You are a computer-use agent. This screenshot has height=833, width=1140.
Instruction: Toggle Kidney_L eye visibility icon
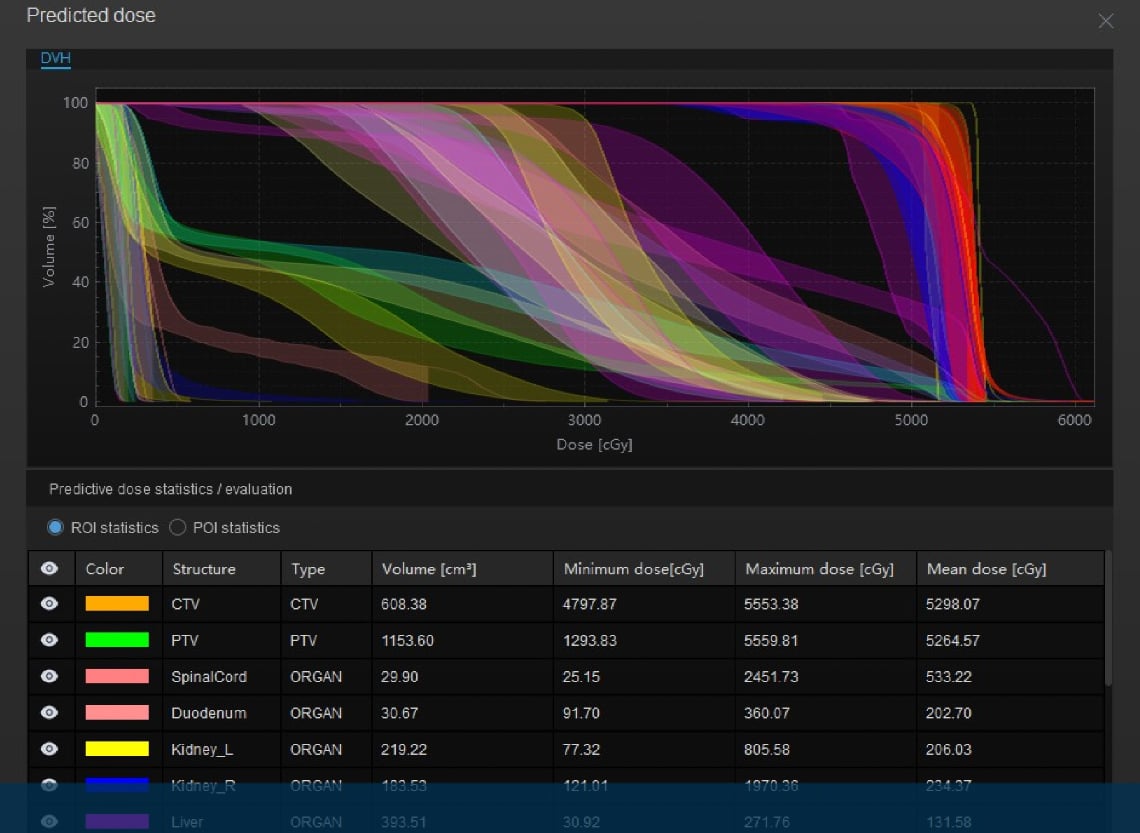point(49,749)
